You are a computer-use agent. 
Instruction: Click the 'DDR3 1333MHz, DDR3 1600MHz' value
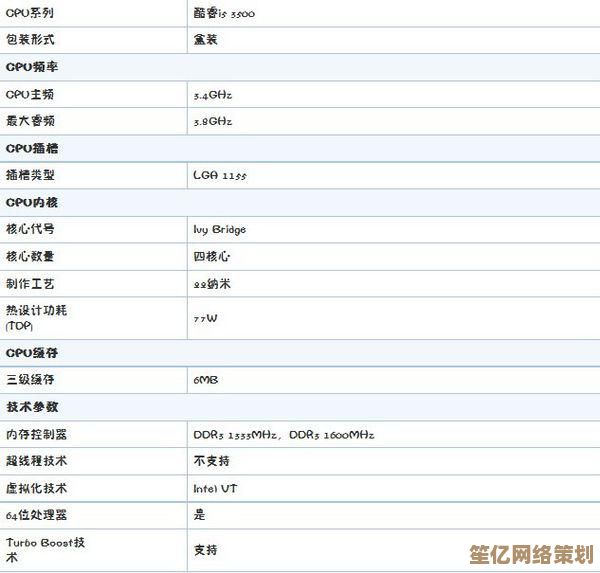point(284,435)
